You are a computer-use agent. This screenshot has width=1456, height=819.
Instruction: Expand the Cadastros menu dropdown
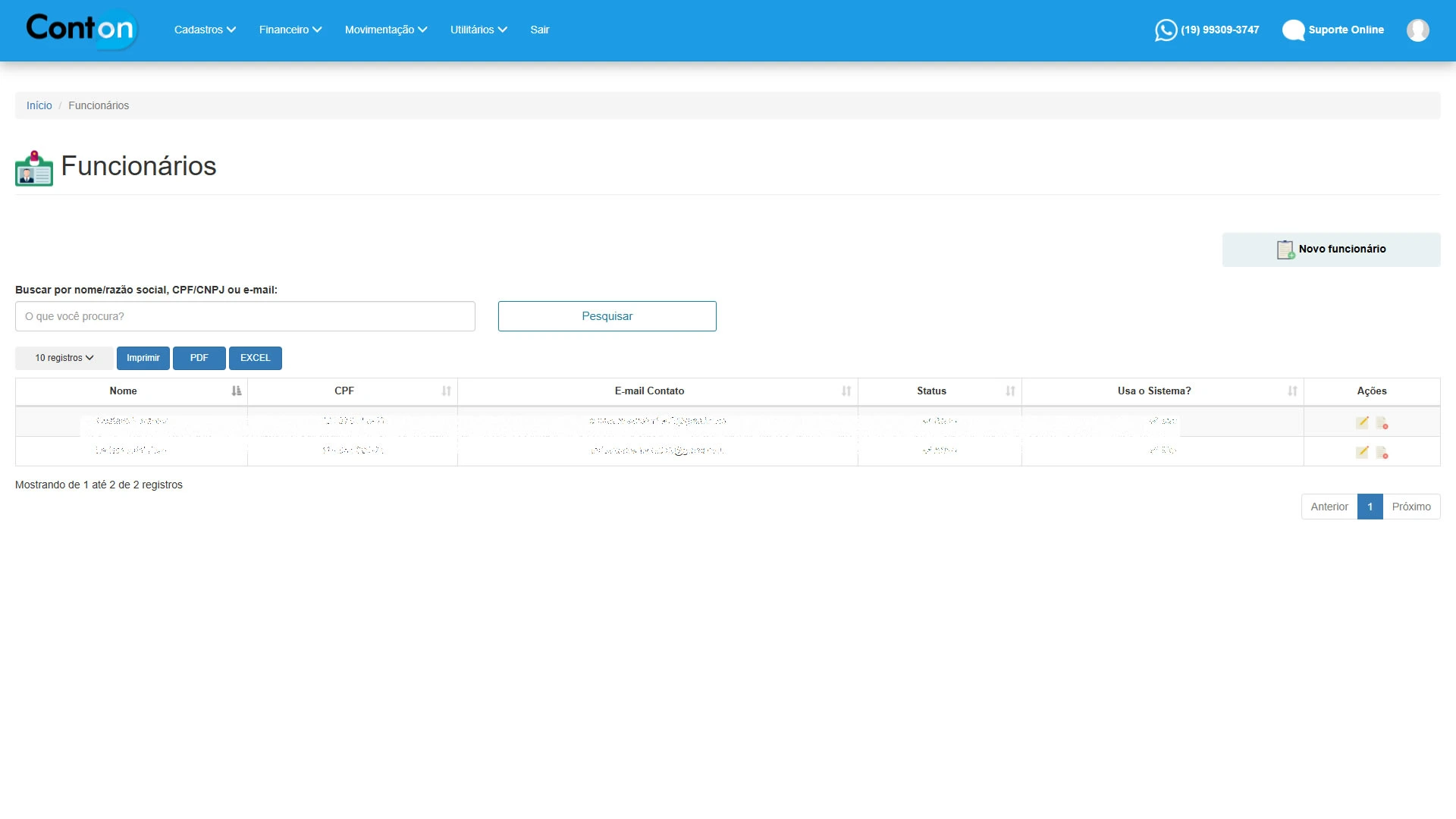pyautogui.click(x=205, y=30)
